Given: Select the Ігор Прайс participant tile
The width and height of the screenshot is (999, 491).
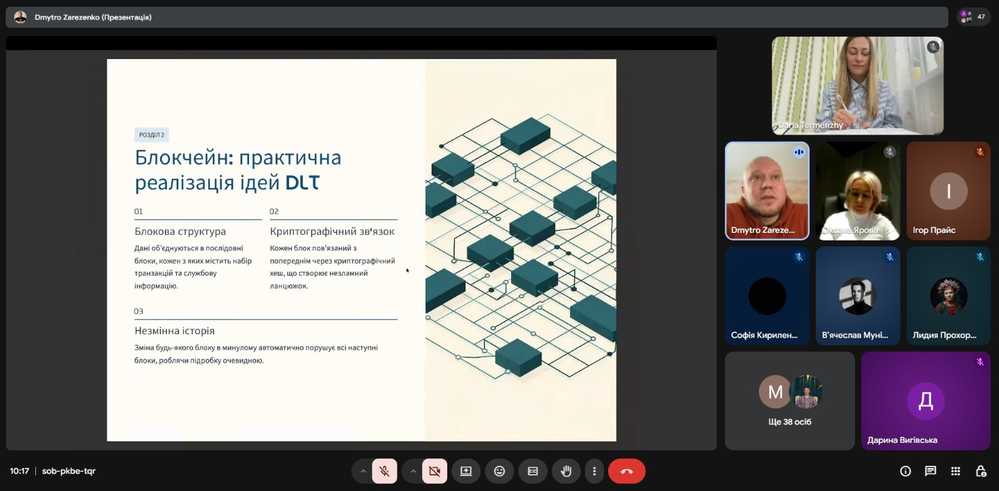Looking at the screenshot, I should [948, 190].
